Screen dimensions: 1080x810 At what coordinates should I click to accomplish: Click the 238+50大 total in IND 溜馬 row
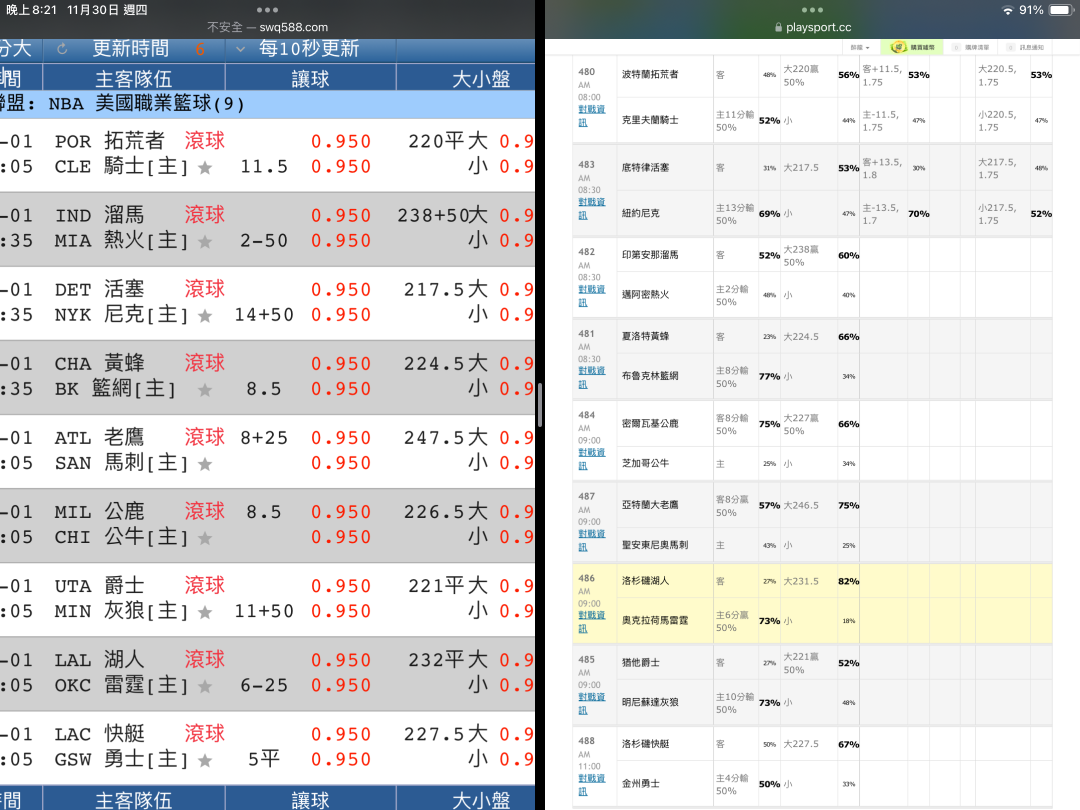[x=442, y=216]
